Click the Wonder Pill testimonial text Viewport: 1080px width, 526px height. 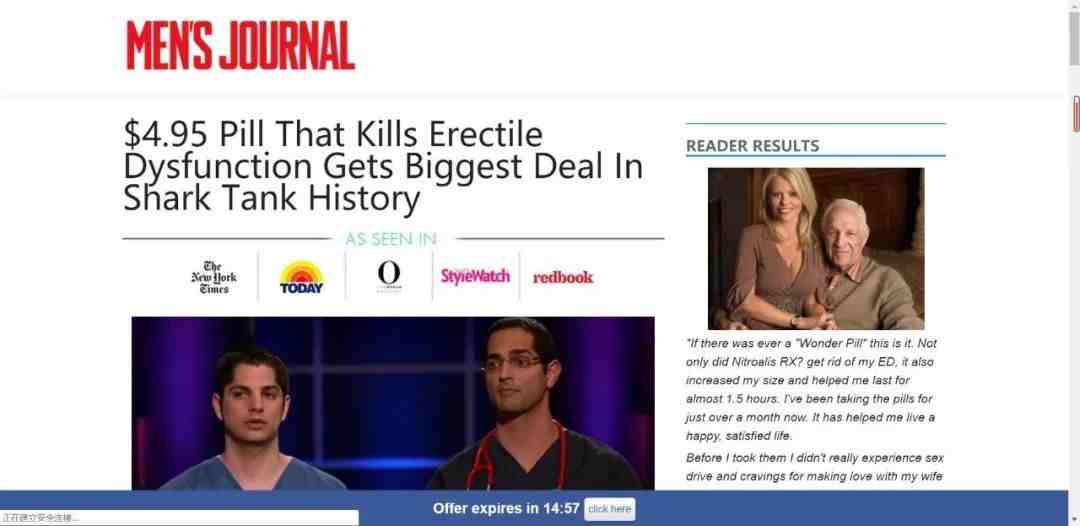click(811, 389)
